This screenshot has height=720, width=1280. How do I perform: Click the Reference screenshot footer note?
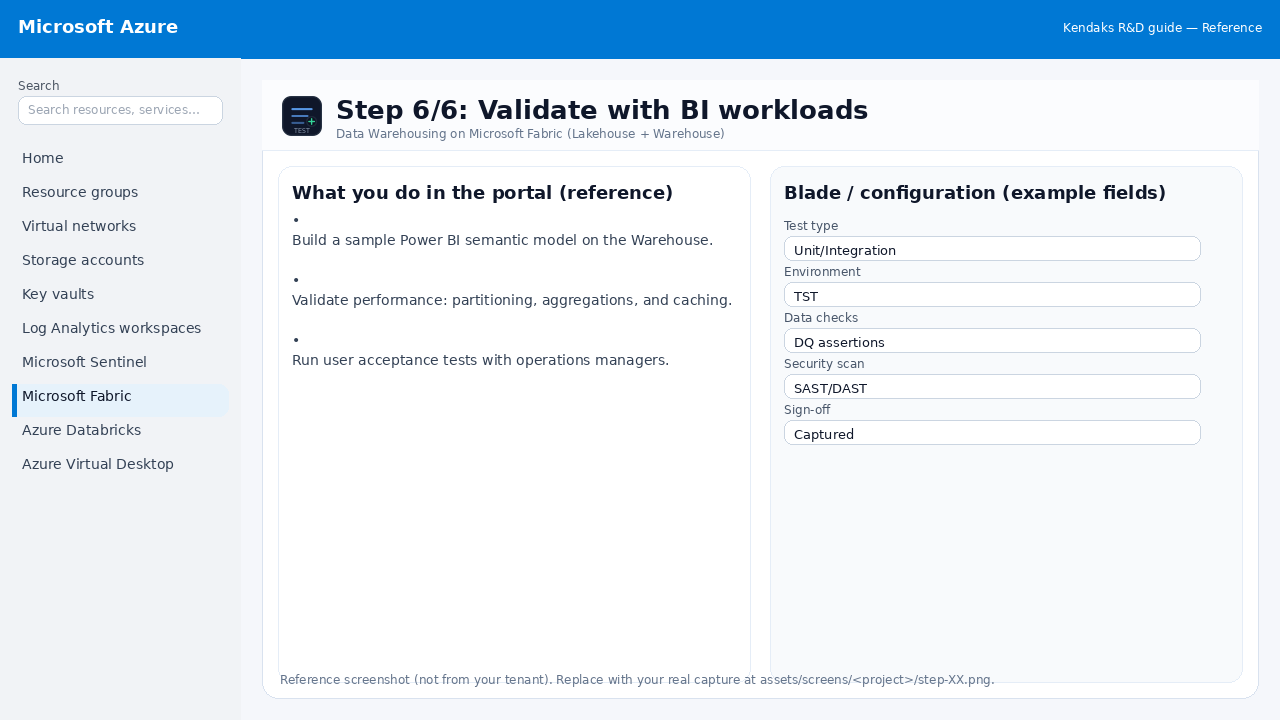637,680
